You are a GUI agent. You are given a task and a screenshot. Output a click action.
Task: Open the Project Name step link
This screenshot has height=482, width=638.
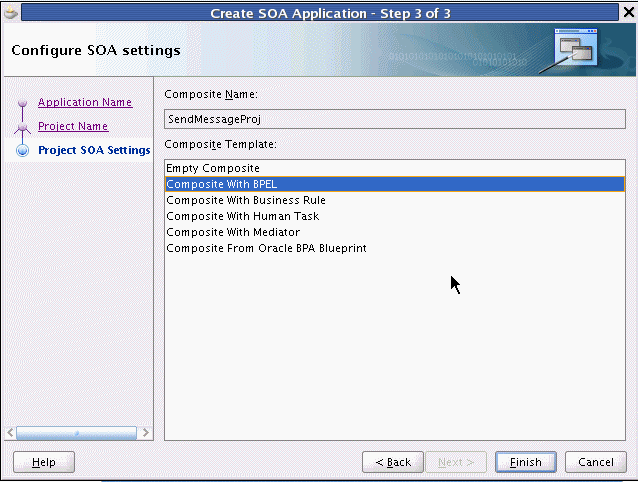(x=73, y=126)
